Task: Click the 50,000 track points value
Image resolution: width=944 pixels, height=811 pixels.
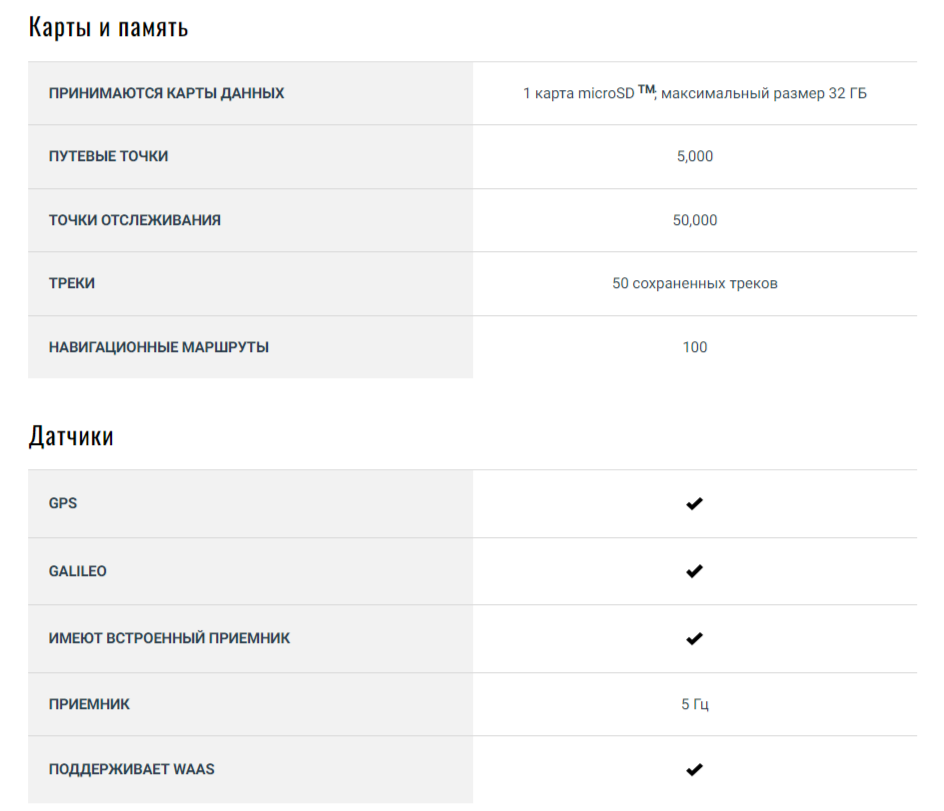Action: point(694,220)
